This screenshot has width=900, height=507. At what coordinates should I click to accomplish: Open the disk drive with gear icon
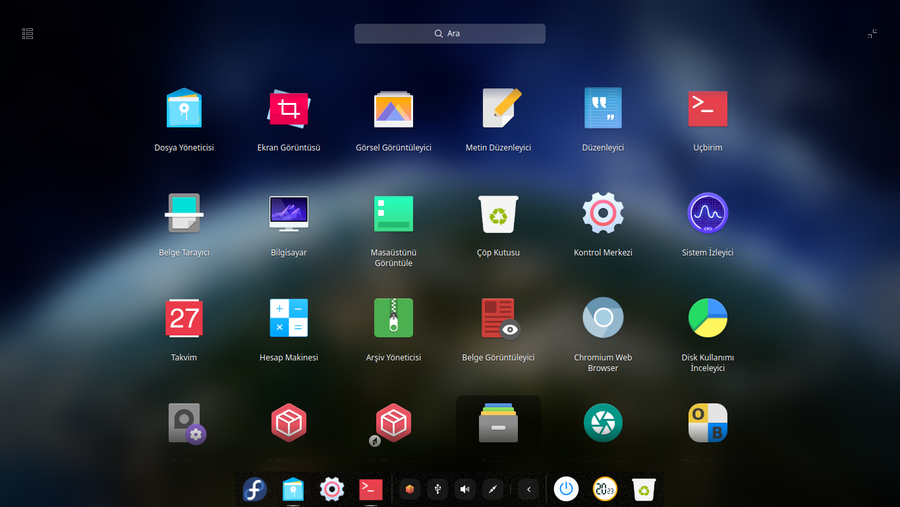coord(187,423)
